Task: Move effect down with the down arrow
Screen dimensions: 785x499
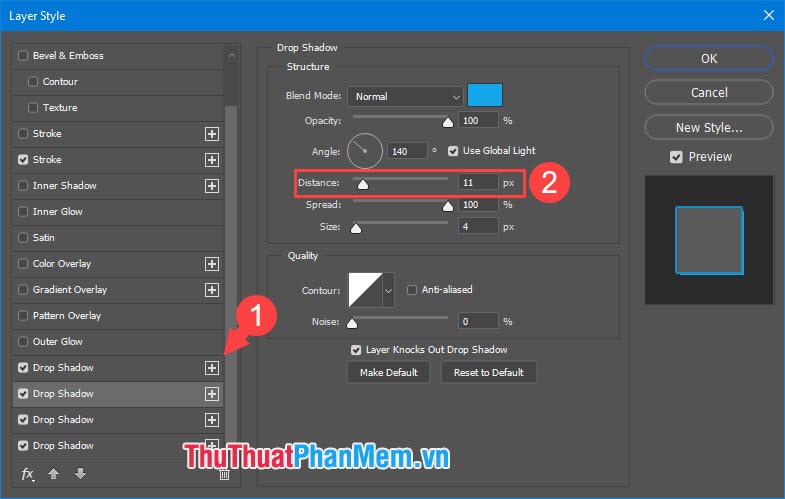Action: (x=80, y=473)
